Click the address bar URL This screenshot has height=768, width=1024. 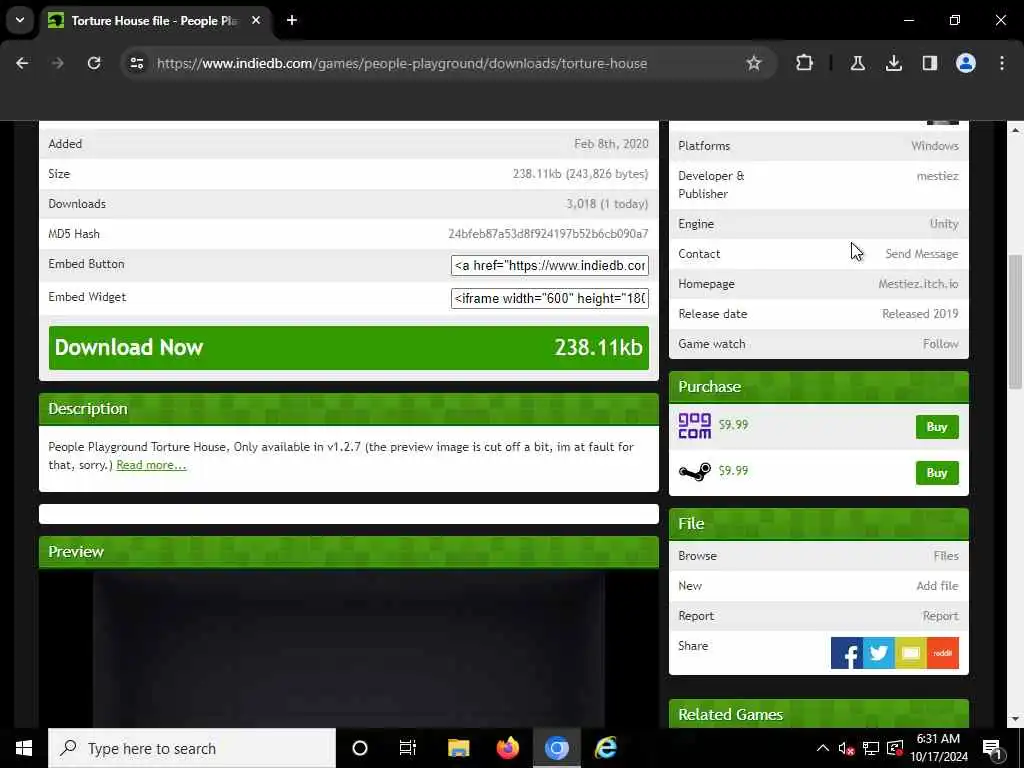(x=402, y=63)
